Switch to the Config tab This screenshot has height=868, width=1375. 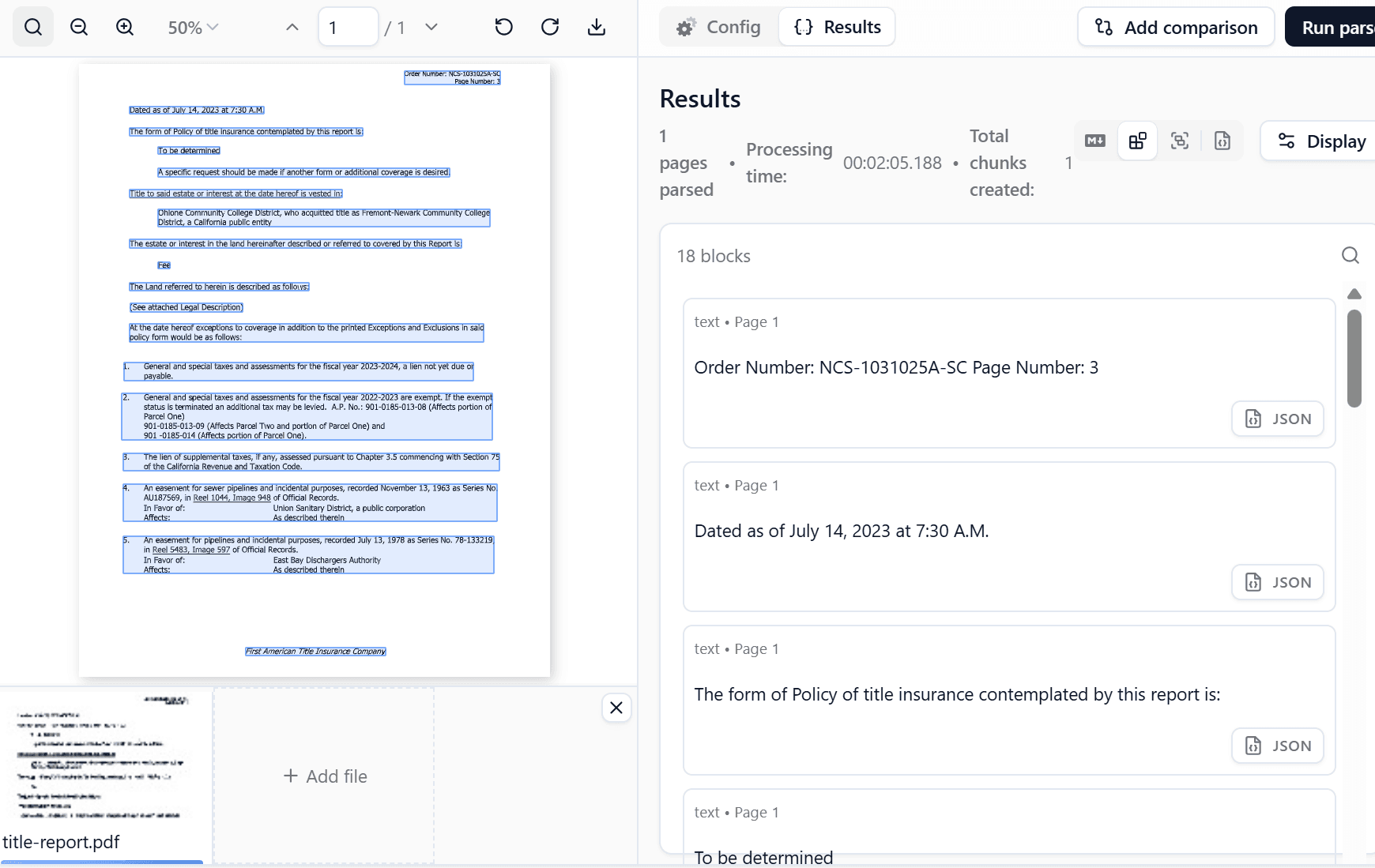click(719, 26)
